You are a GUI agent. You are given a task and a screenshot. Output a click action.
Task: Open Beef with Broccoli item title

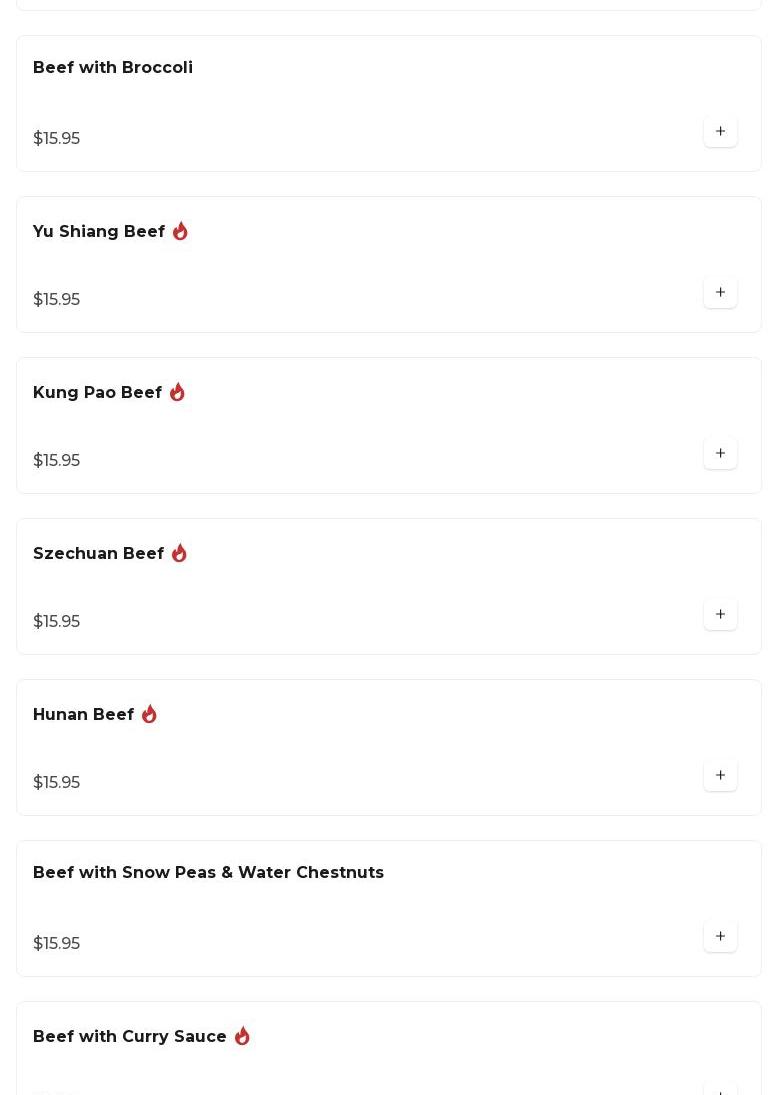pos(113,68)
